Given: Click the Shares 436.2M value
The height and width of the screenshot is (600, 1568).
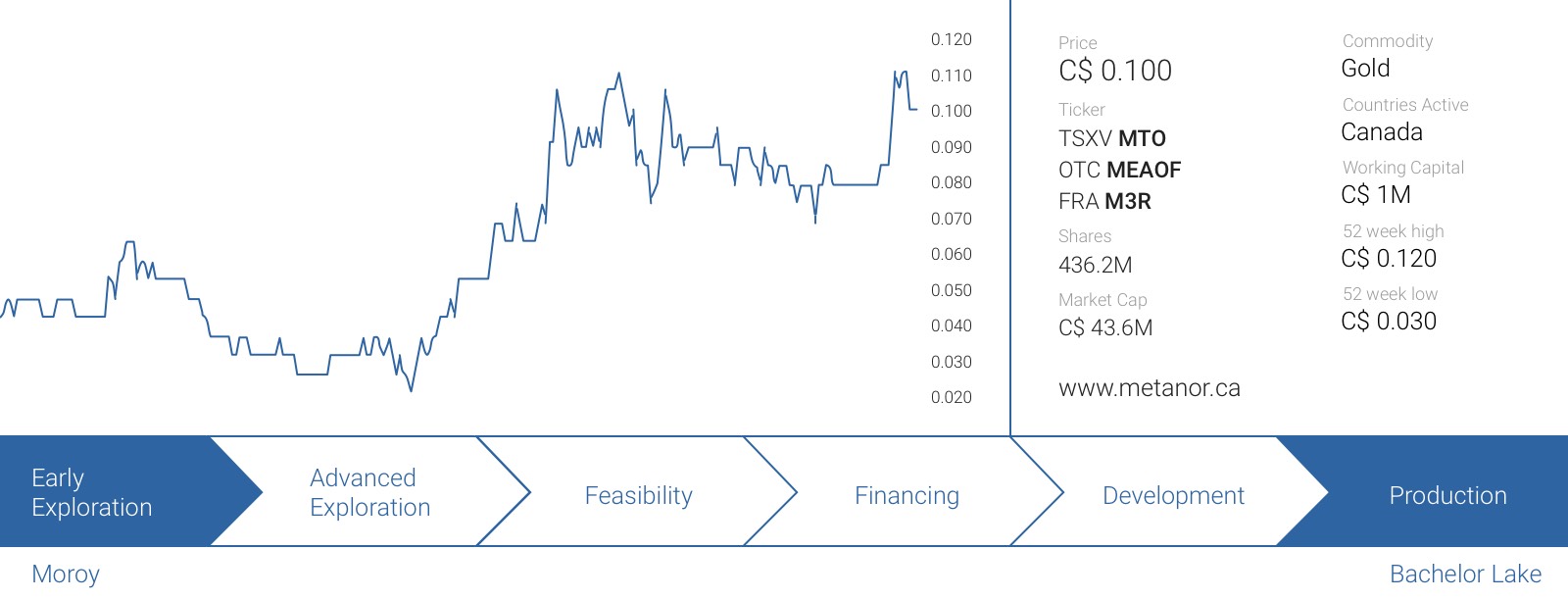Looking at the screenshot, I should point(1096,265).
